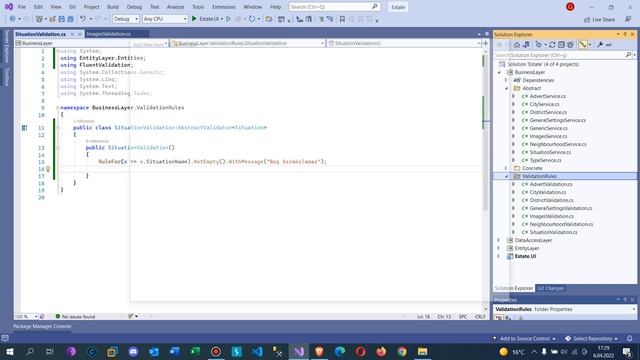Open the Analyze menu
640x360 pixels.
coord(175,7)
